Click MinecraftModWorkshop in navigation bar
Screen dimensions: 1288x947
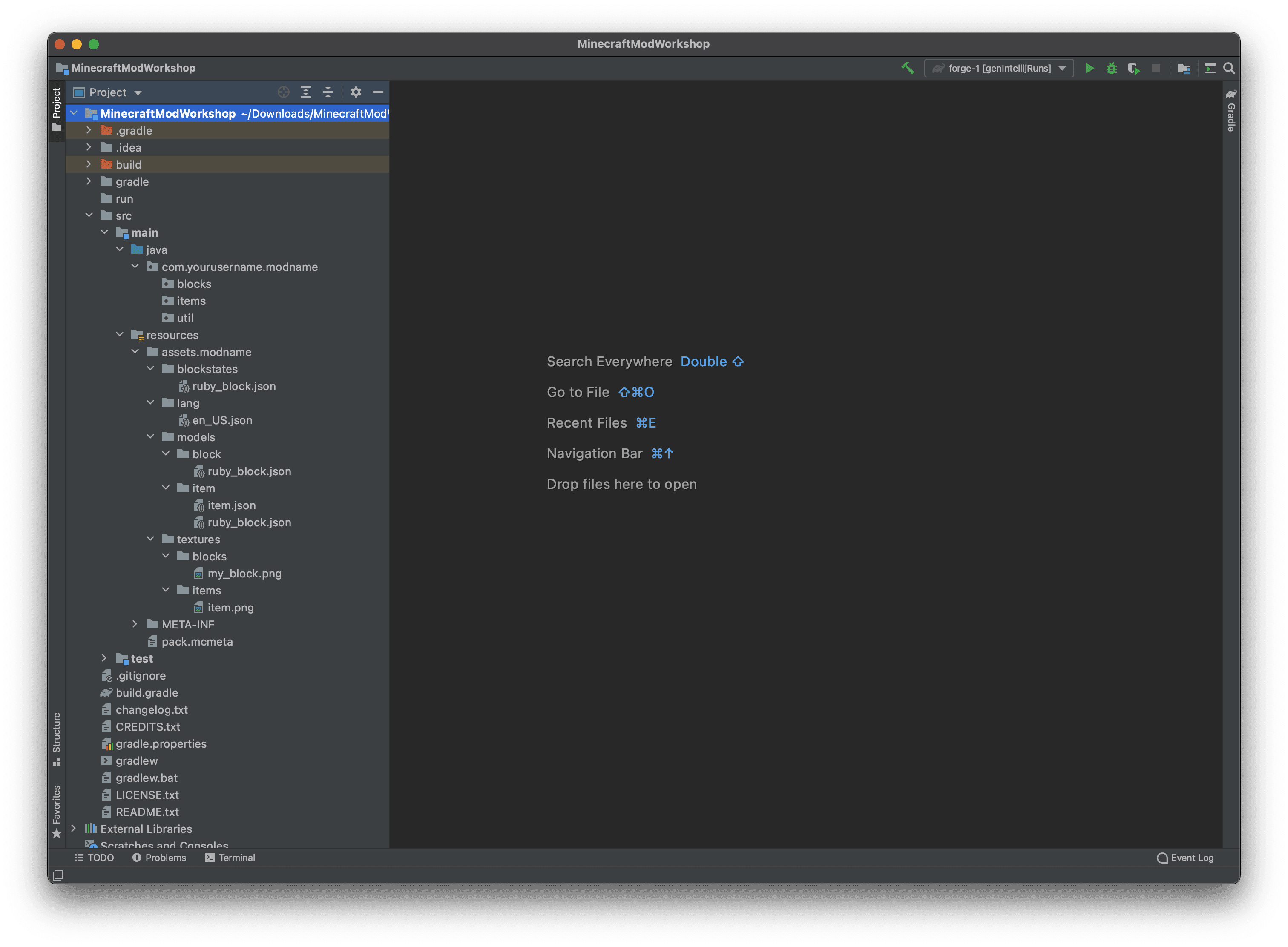(126, 68)
